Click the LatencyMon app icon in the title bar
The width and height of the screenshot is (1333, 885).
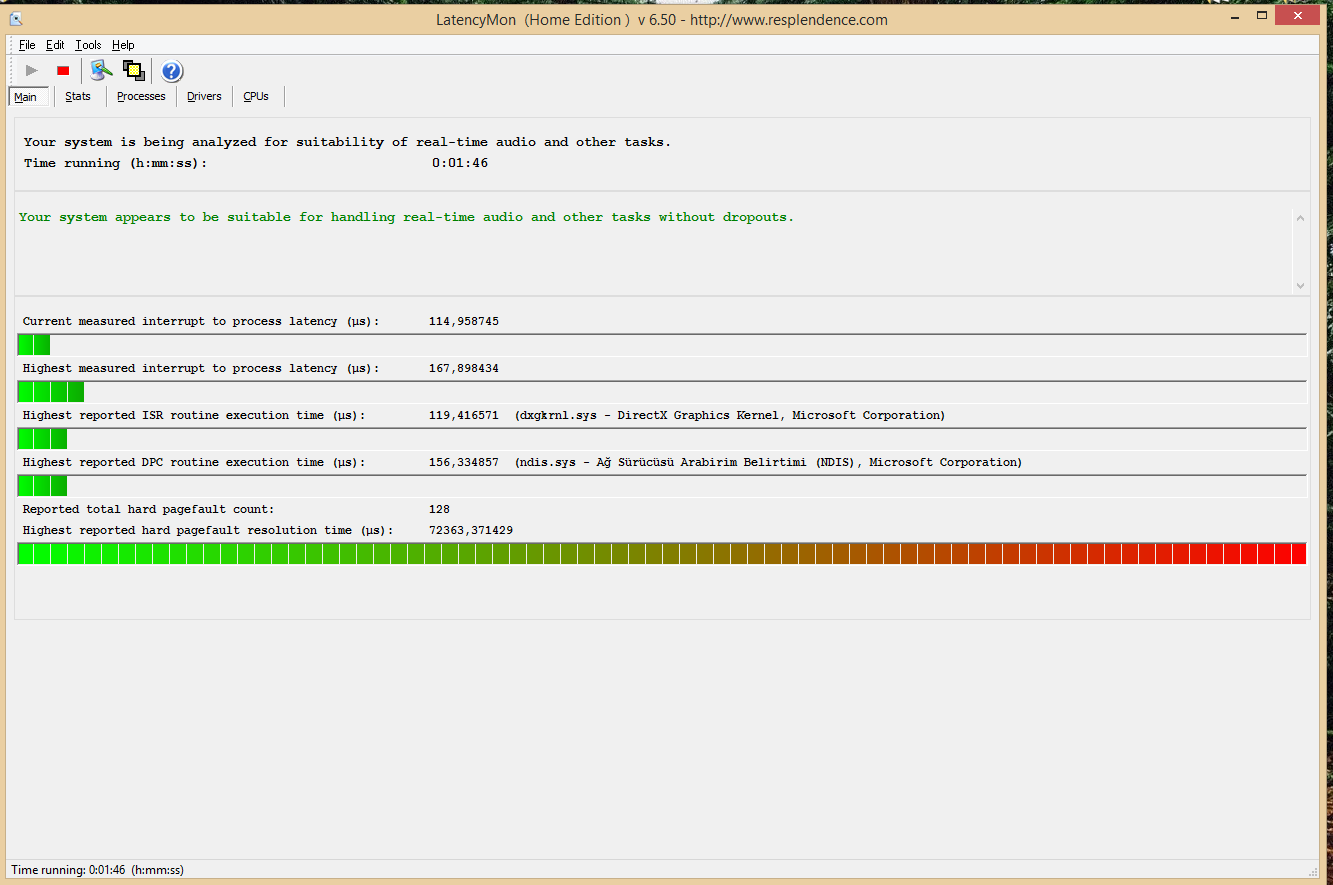(x=15, y=19)
